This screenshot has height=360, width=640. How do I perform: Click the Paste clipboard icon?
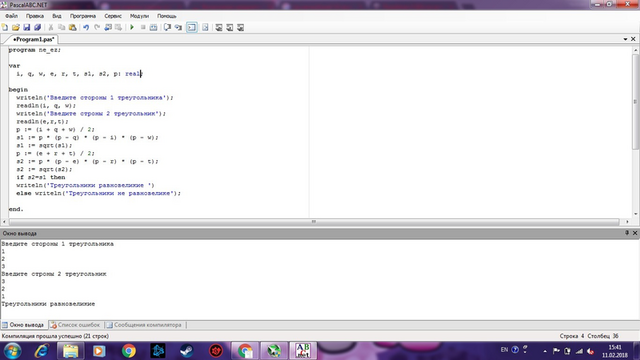(72, 27)
